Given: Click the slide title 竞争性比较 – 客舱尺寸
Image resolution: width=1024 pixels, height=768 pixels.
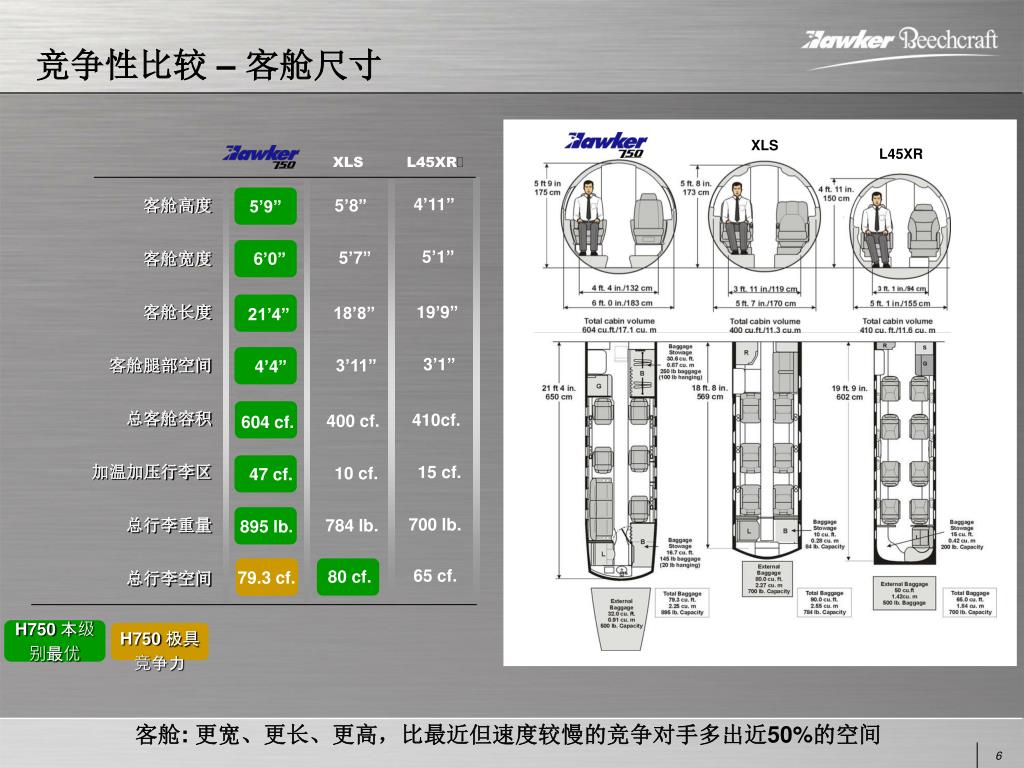Looking at the screenshot, I should [208, 65].
